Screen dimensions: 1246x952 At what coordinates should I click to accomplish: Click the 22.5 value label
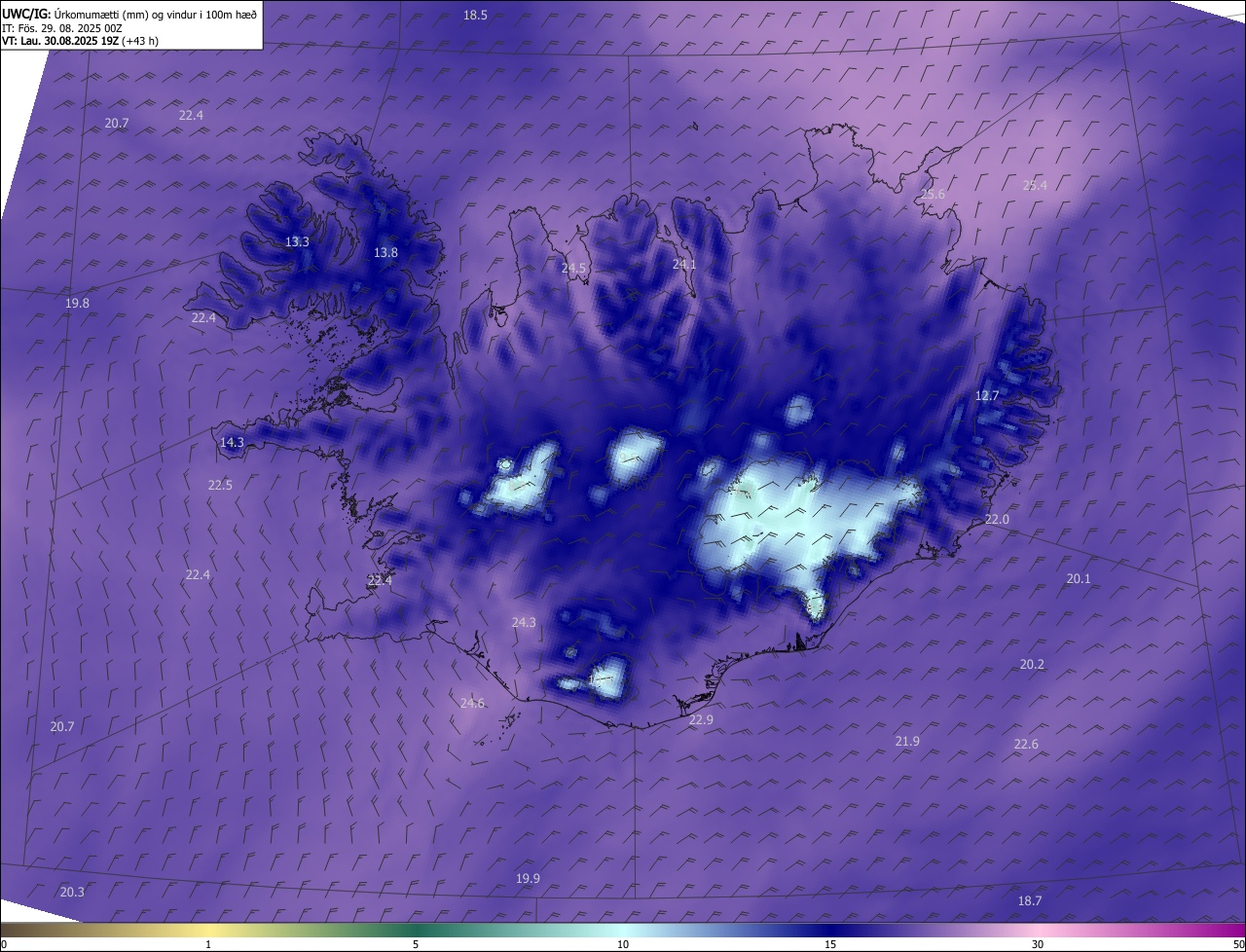[x=220, y=485]
